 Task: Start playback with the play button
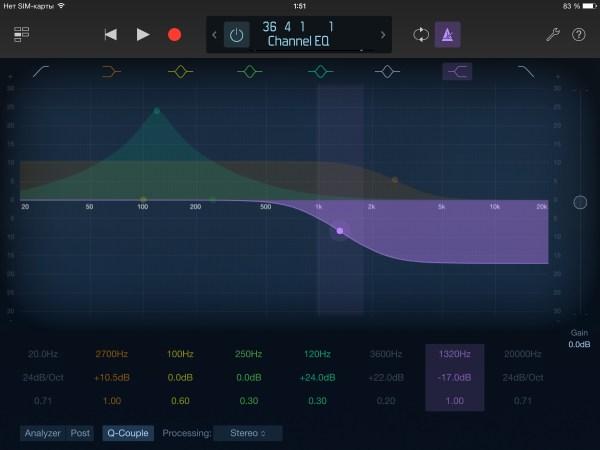143,34
